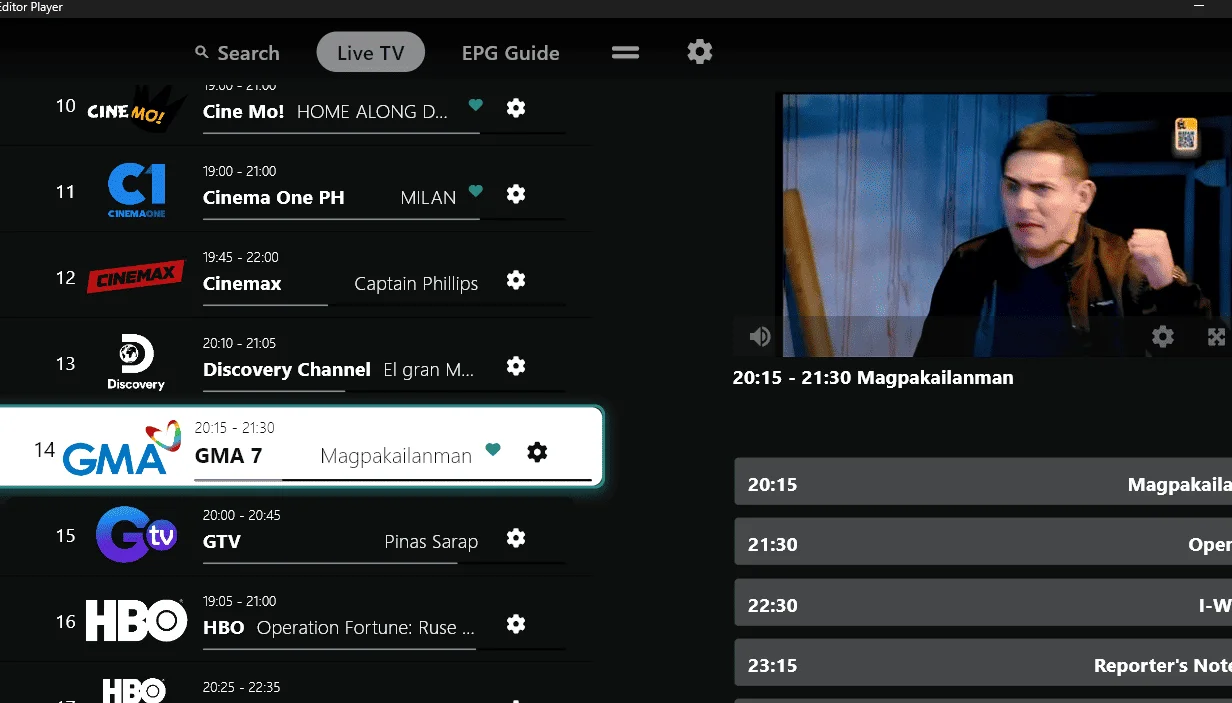1232x703 pixels.
Task: Select the Discovery logo
Action: coord(137,363)
